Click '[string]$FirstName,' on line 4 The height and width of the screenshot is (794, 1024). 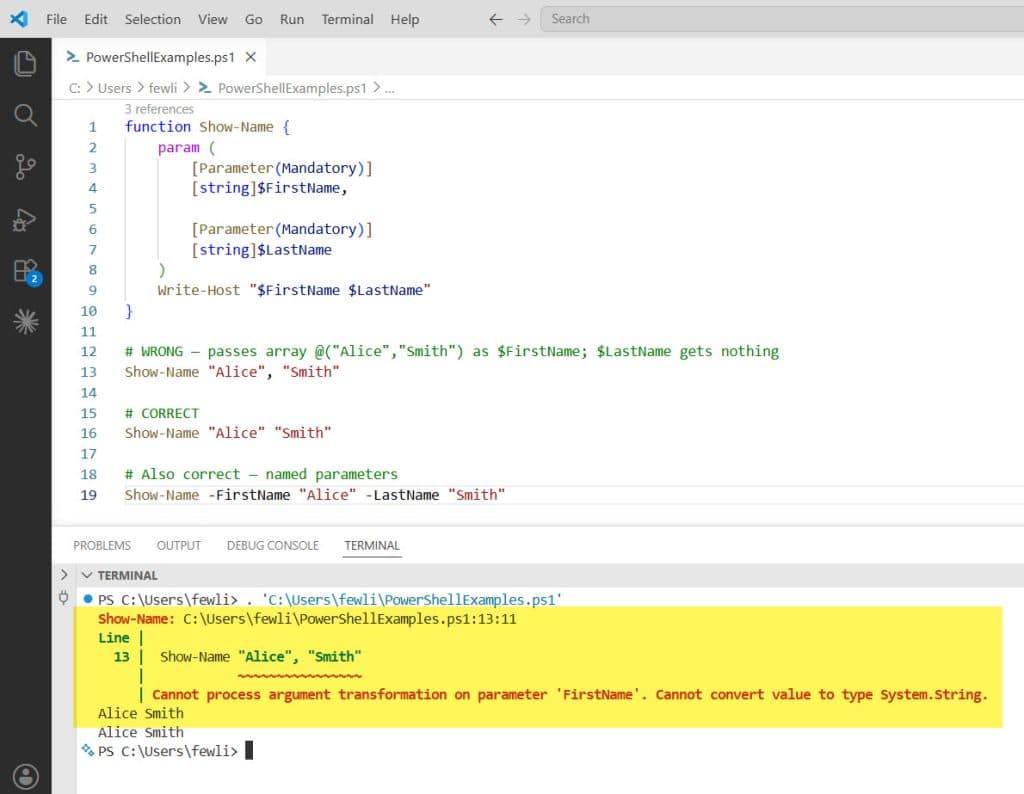click(269, 188)
